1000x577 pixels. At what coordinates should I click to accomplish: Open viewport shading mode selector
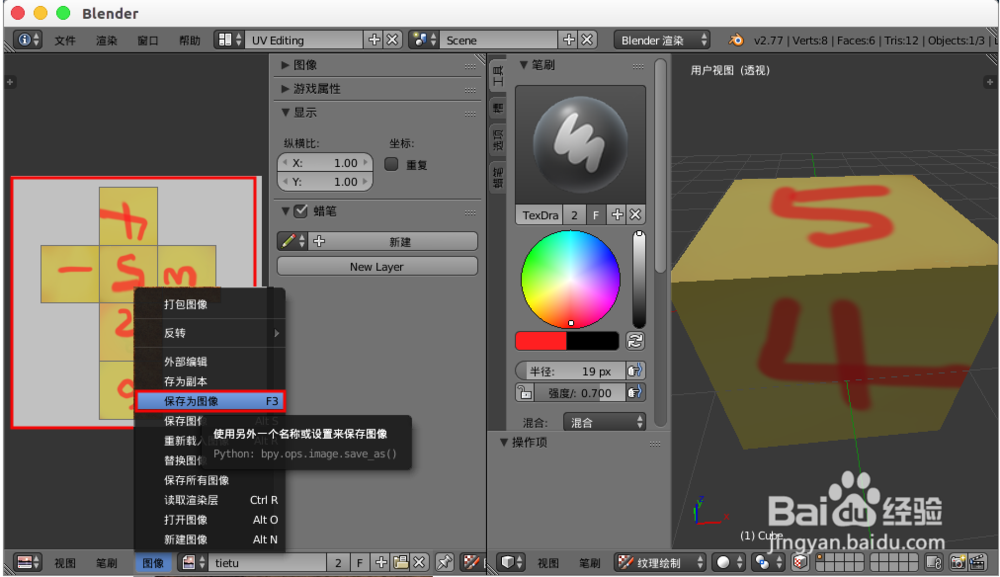pos(729,562)
